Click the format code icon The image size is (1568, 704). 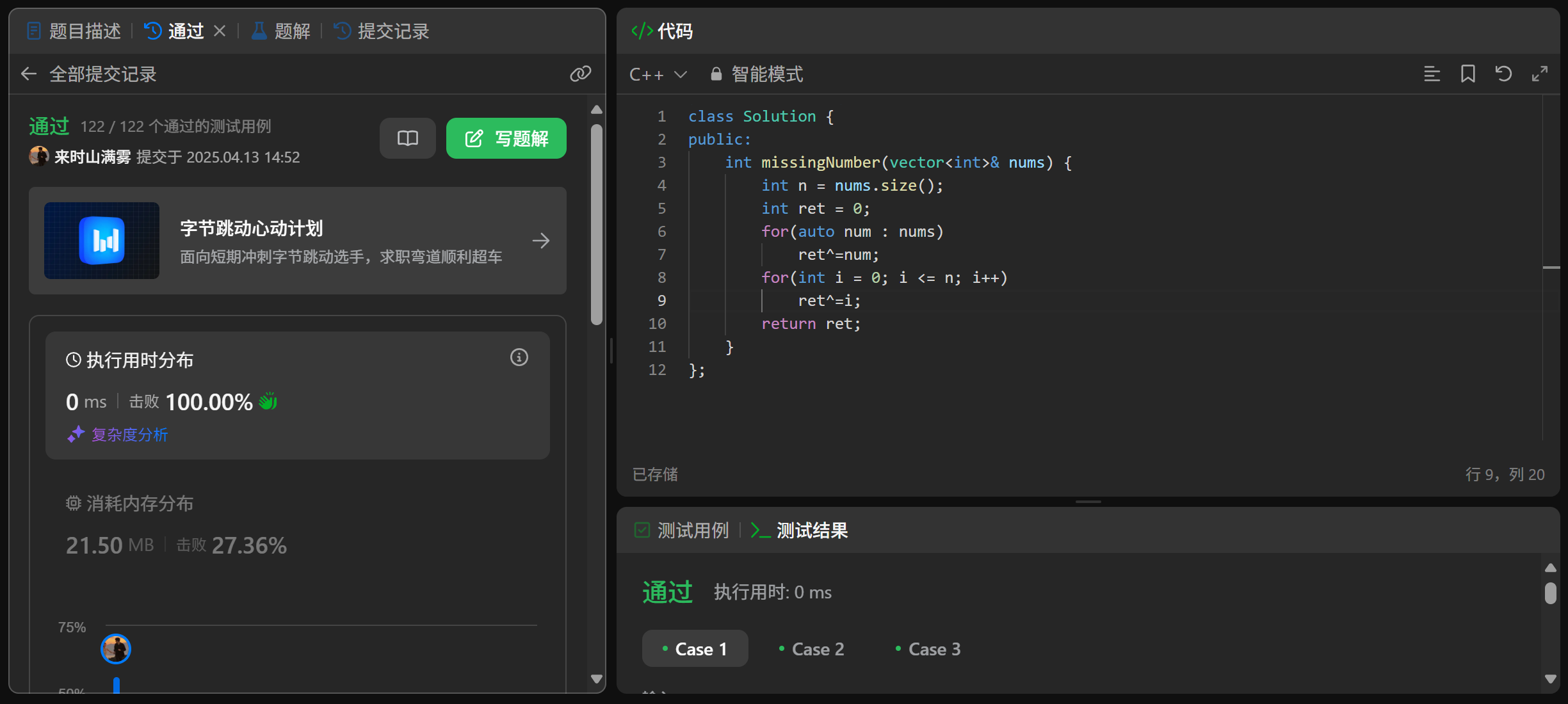coord(1432,74)
